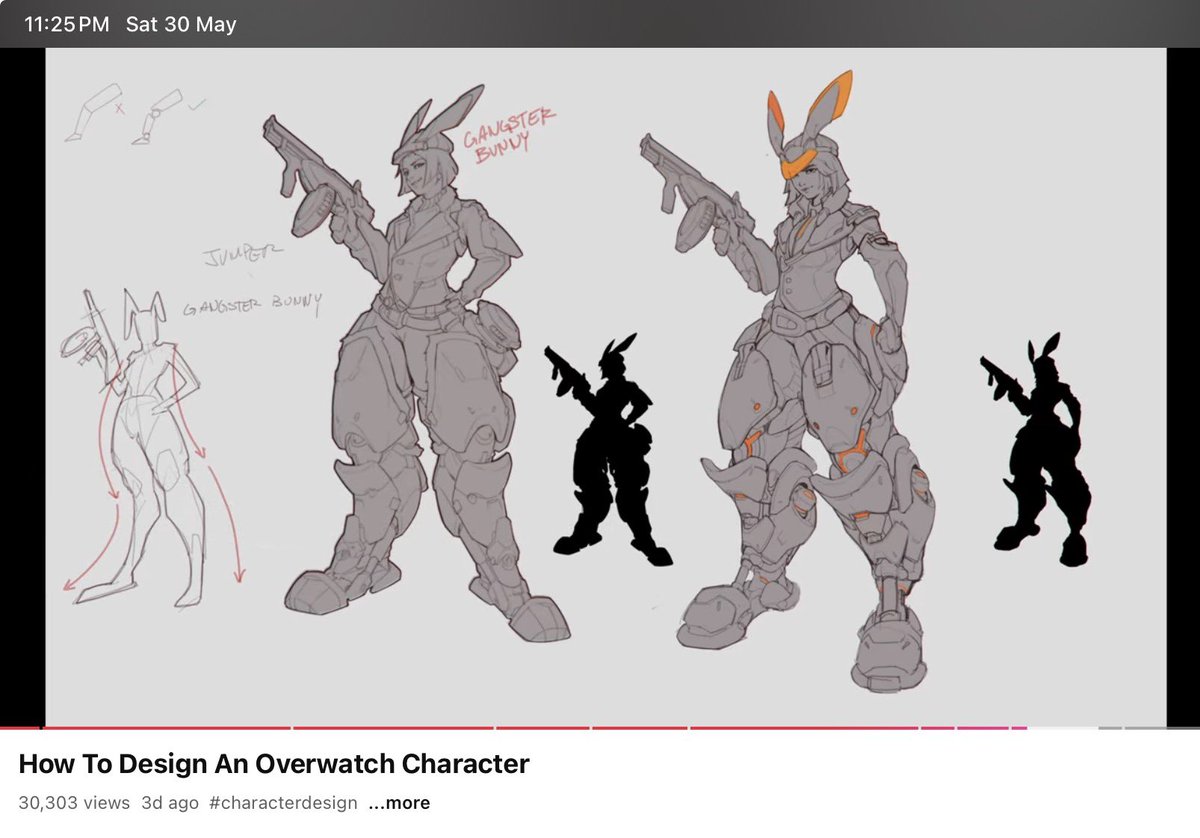The image size is (1200, 838).
Task: Tap the title How To Design An Overwatch Character
Action: 274,764
